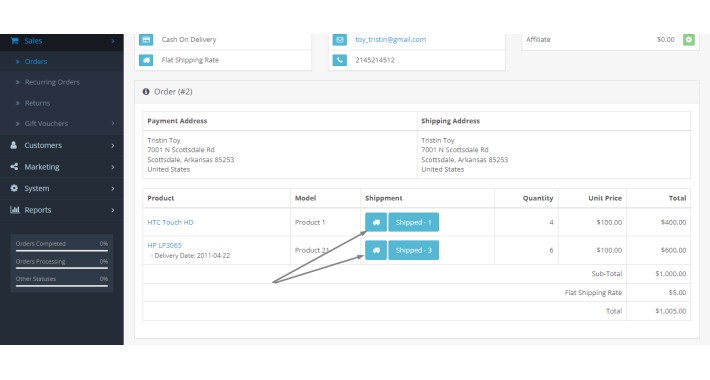The height and width of the screenshot is (380, 710).
Task: Open the HTC Touch HD product link
Action: 170,222
